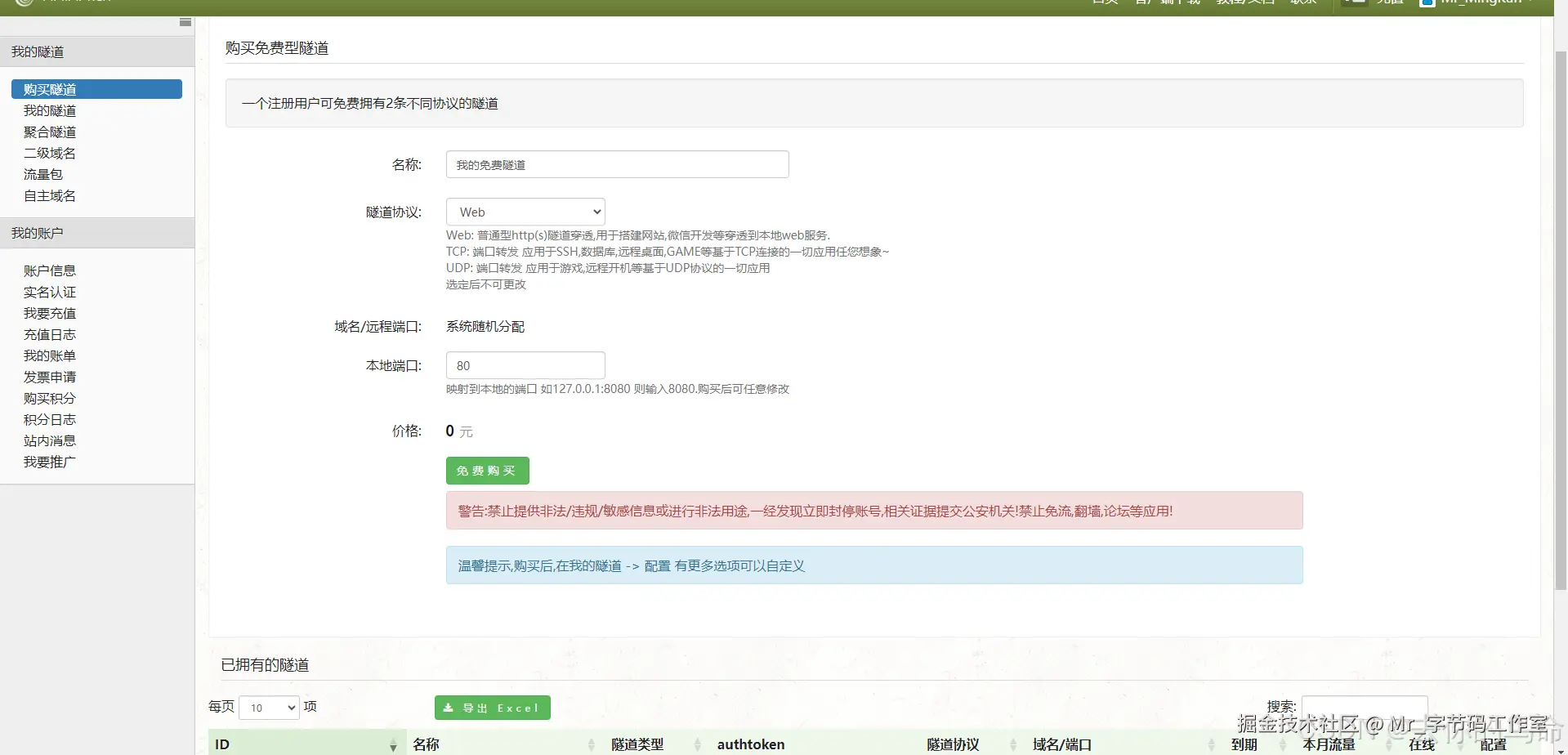Click the 购买免费型隧道 heading
This screenshot has height=755, width=1568.
[x=277, y=48]
